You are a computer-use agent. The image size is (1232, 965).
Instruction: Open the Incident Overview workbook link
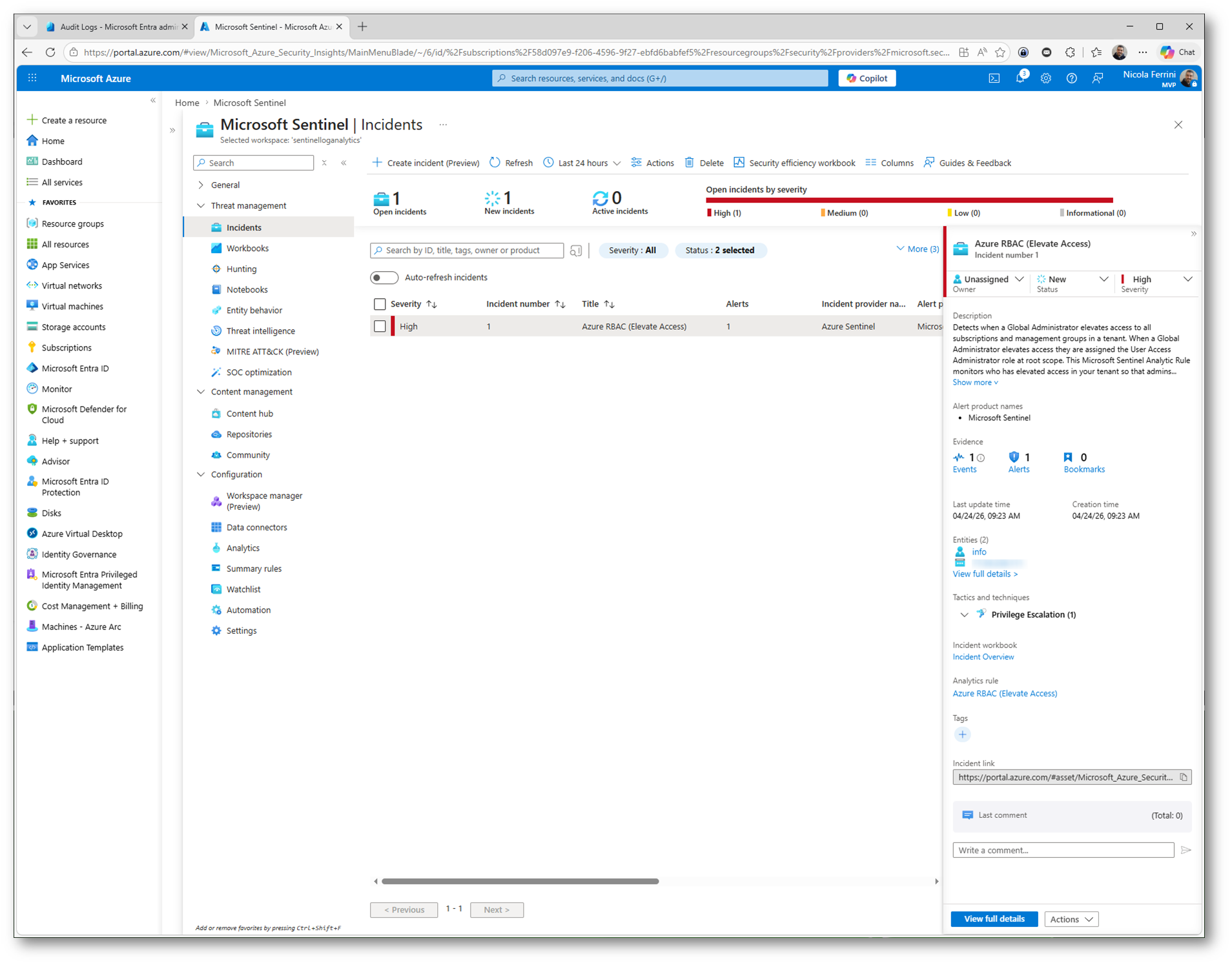click(983, 657)
